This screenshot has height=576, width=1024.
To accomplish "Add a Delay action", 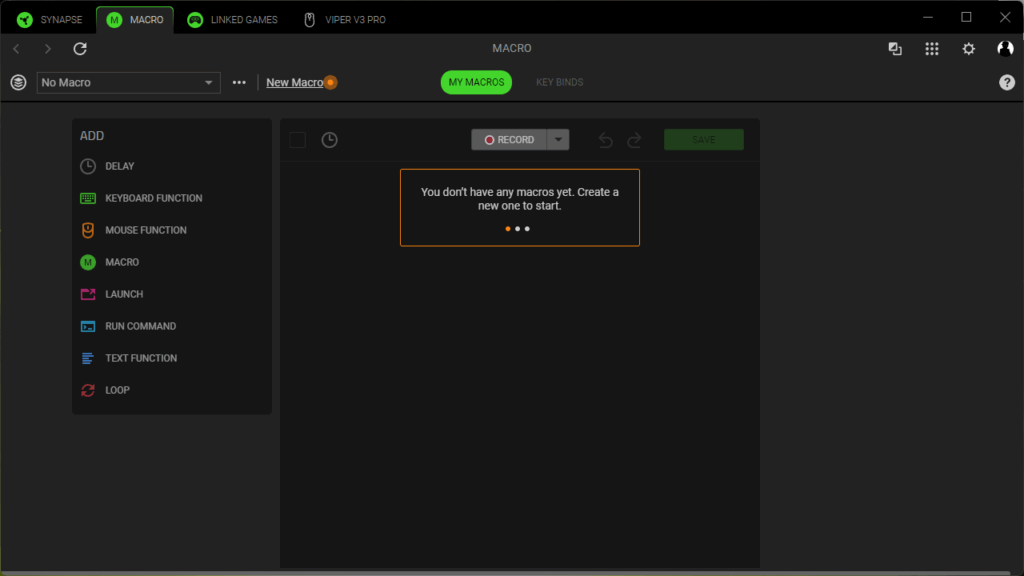I will point(119,166).
